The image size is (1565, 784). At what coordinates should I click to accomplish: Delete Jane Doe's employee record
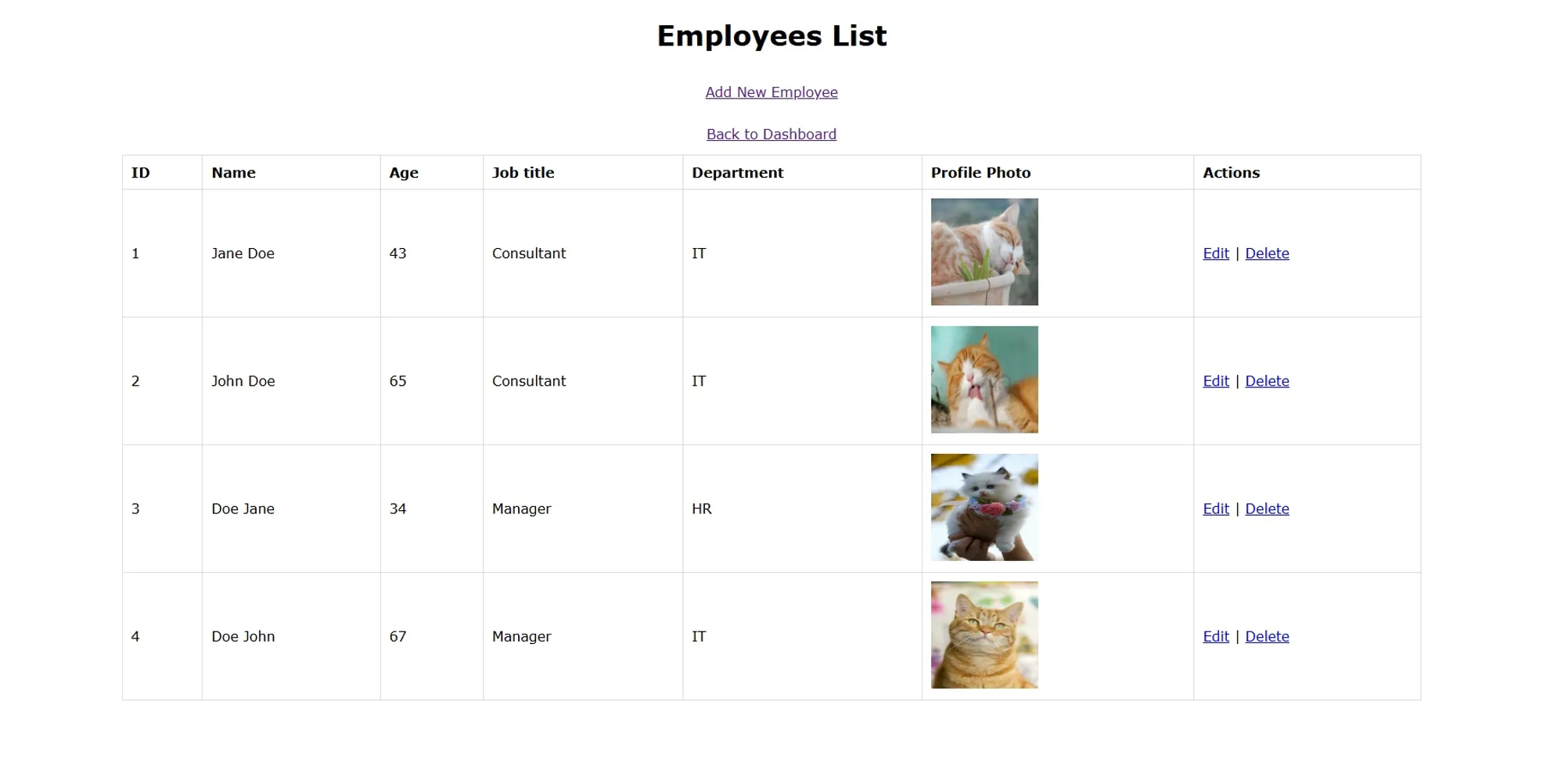(x=1266, y=254)
